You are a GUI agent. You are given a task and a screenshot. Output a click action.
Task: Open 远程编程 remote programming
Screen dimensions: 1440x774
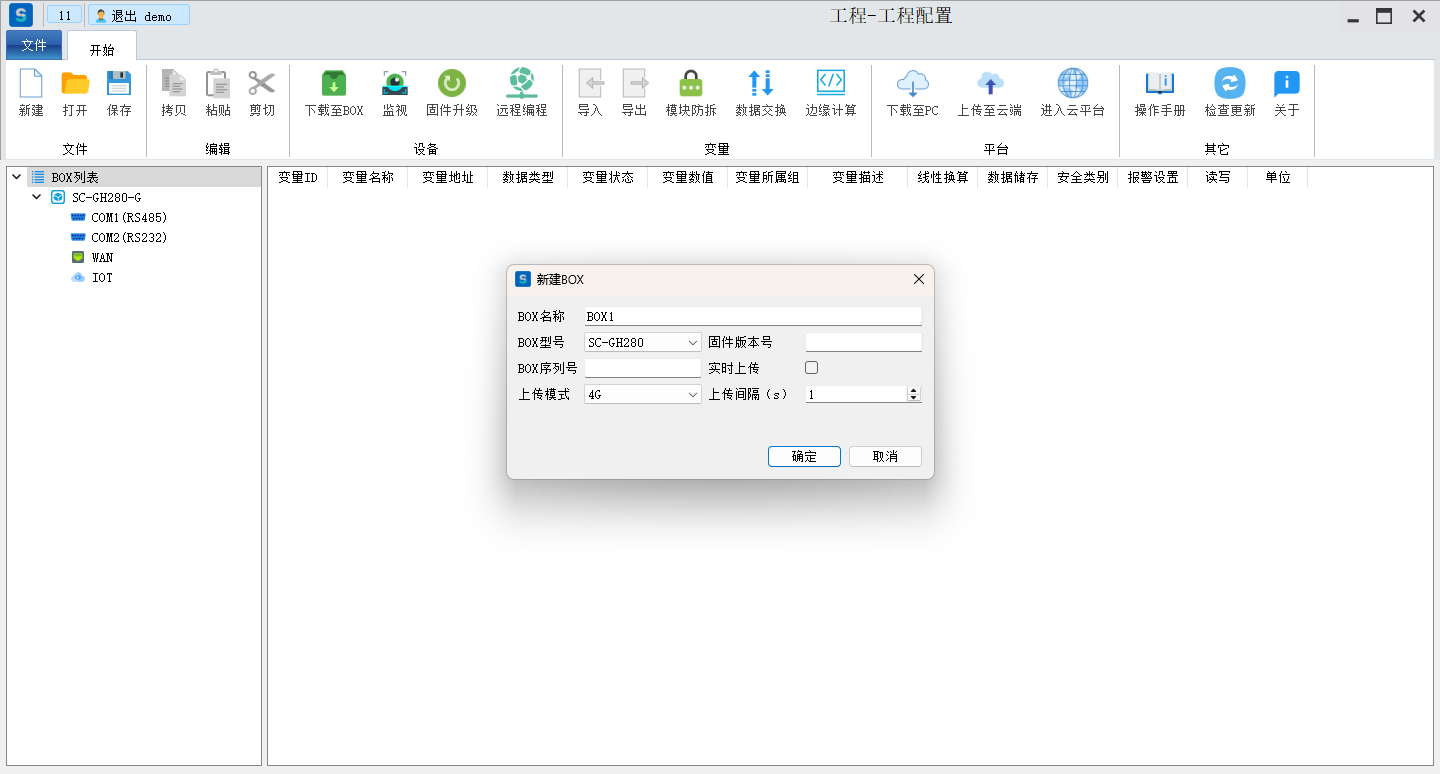[521, 84]
